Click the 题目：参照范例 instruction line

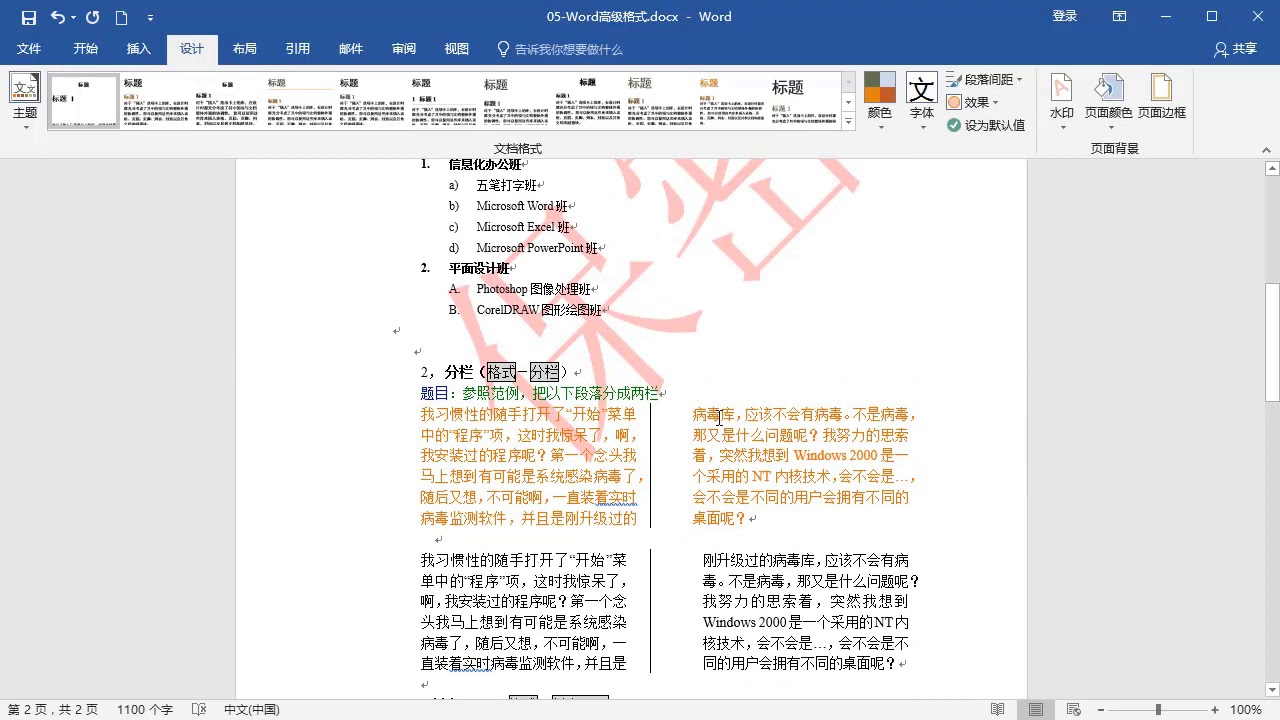click(x=540, y=394)
